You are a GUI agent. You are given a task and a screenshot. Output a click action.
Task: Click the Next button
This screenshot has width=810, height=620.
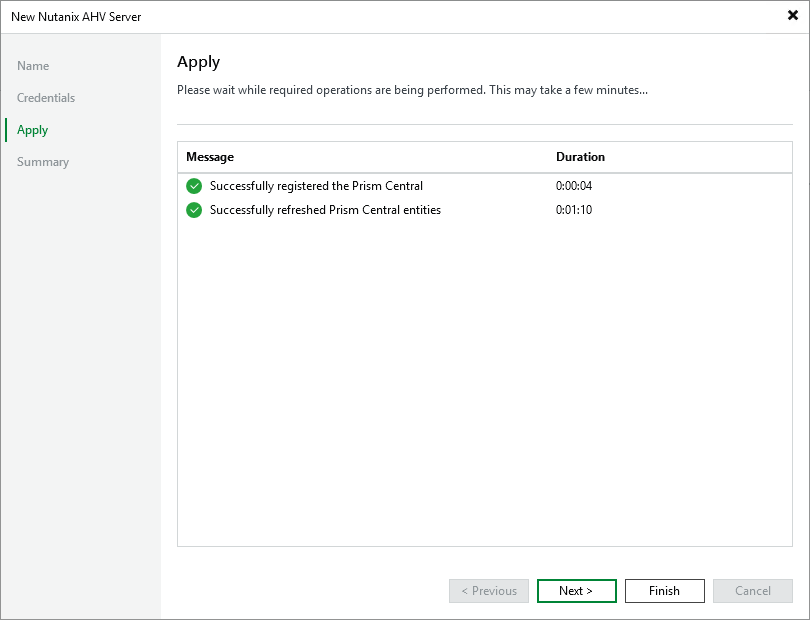(576, 590)
